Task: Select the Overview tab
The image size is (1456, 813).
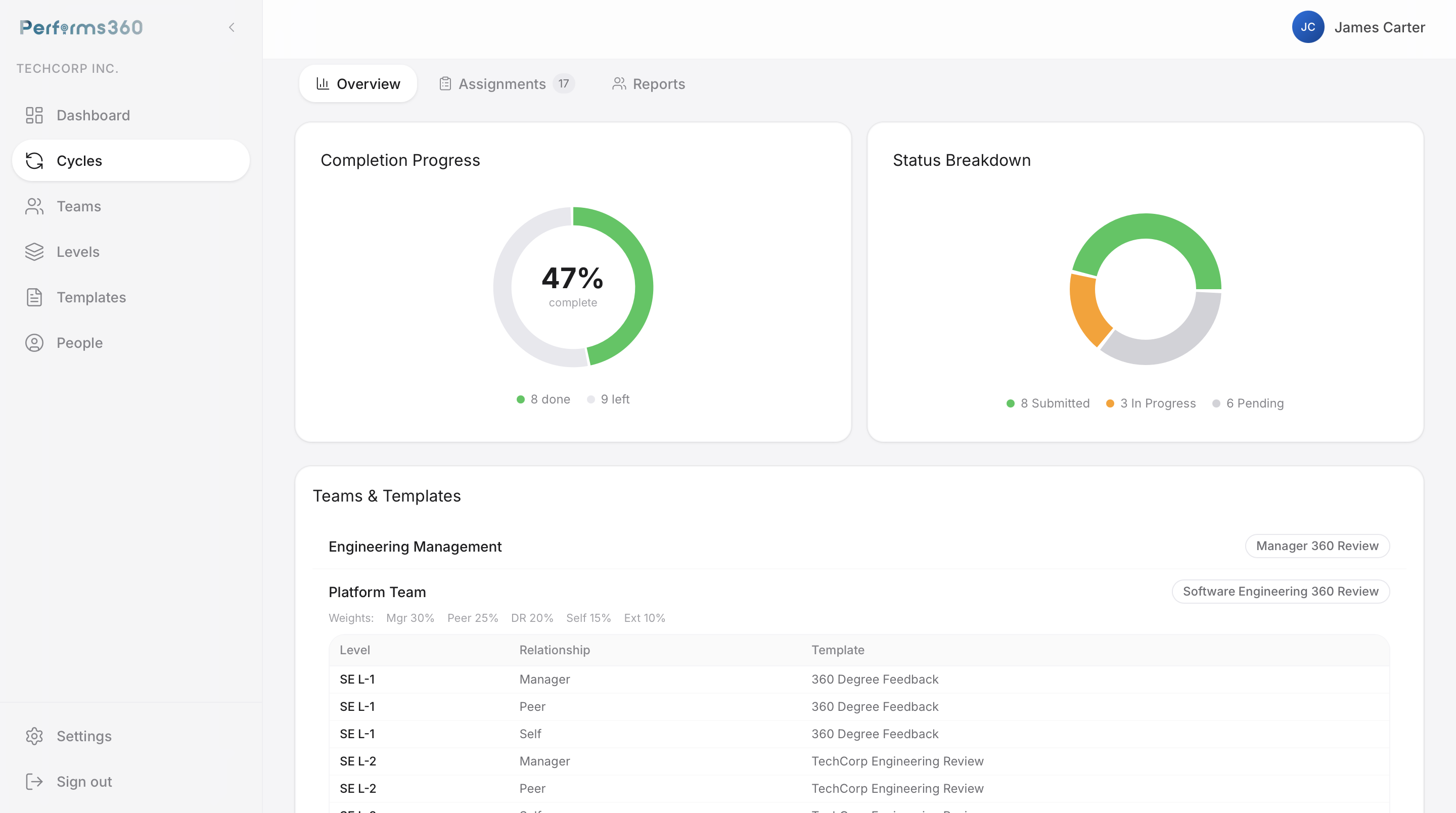Action: [358, 83]
